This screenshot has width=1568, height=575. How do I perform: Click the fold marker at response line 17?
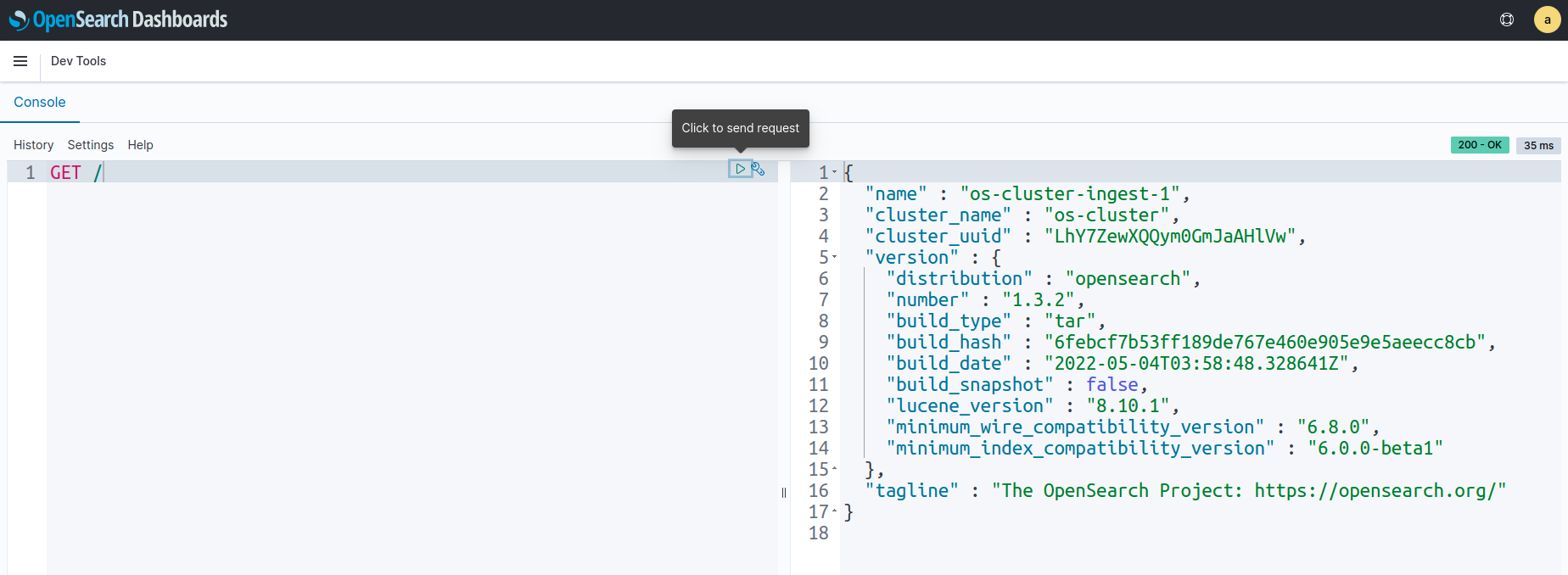pyautogui.click(x=835, y=511)
